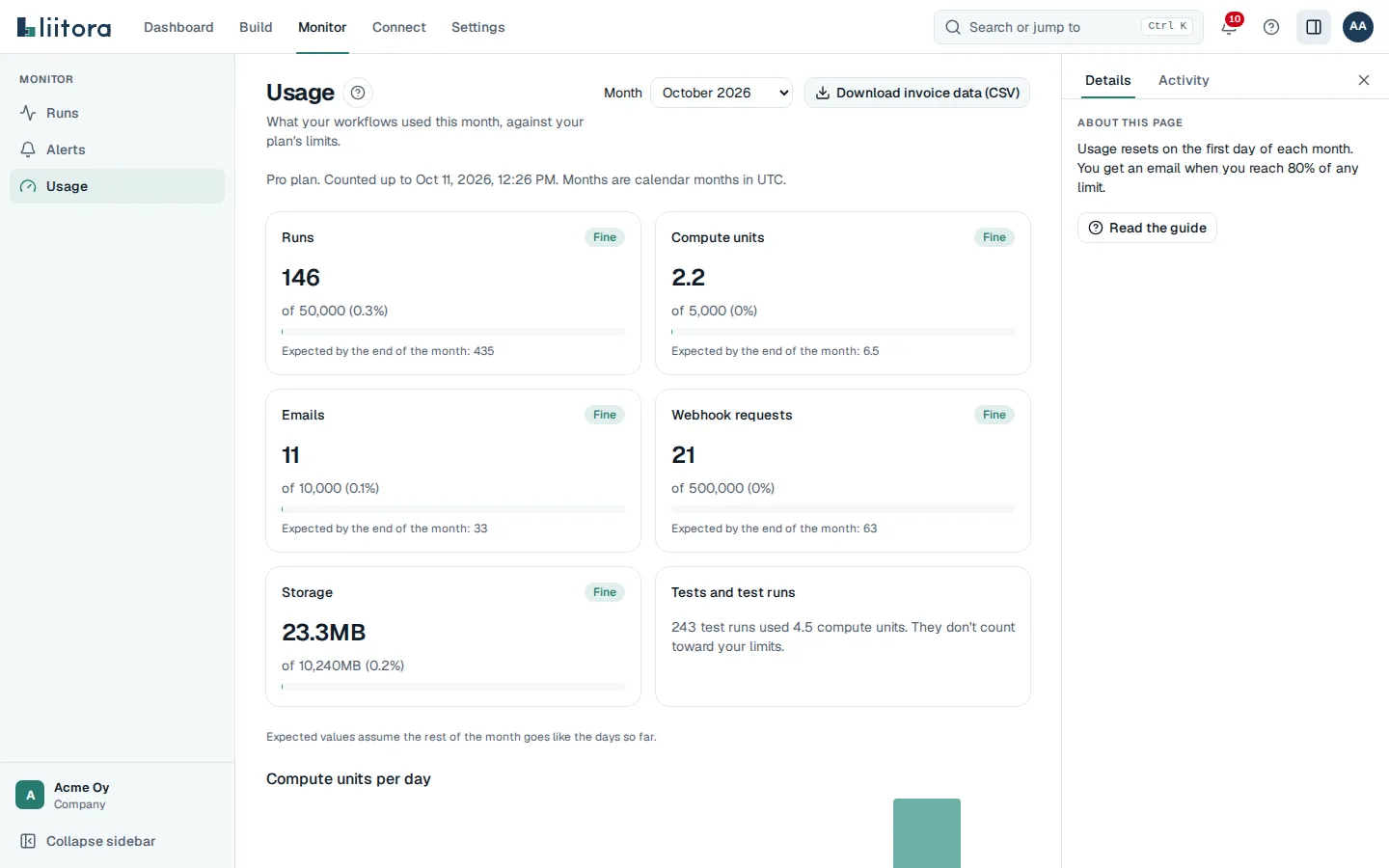The width and height of the screenshot is (1389, 868).
Task: Click the Ctrl K shortcut hint
Action: (1167, 26)
